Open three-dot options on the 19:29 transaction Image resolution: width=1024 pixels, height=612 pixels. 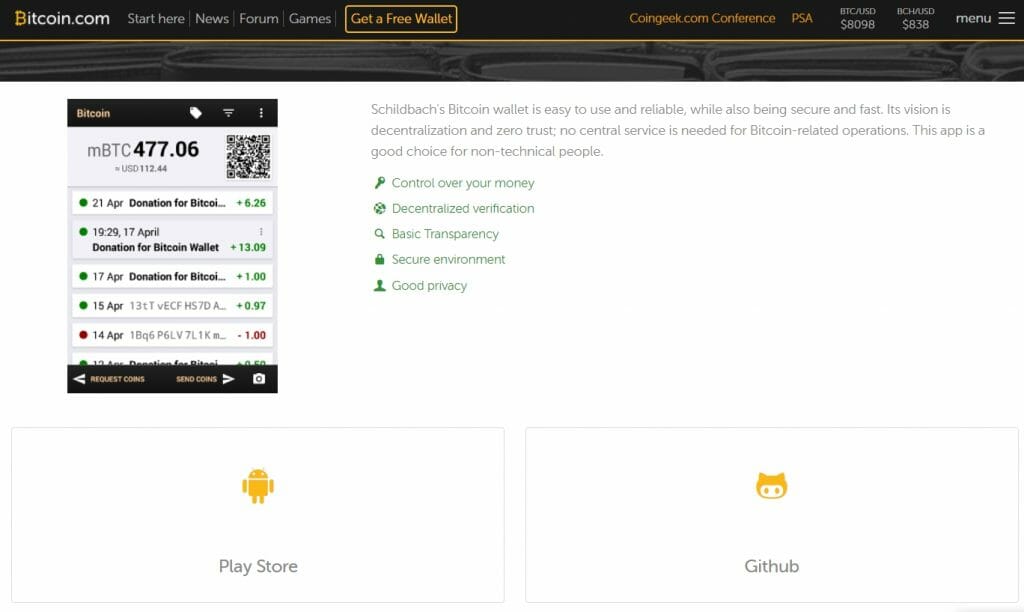pyautogui.click(x=261, y=232)
